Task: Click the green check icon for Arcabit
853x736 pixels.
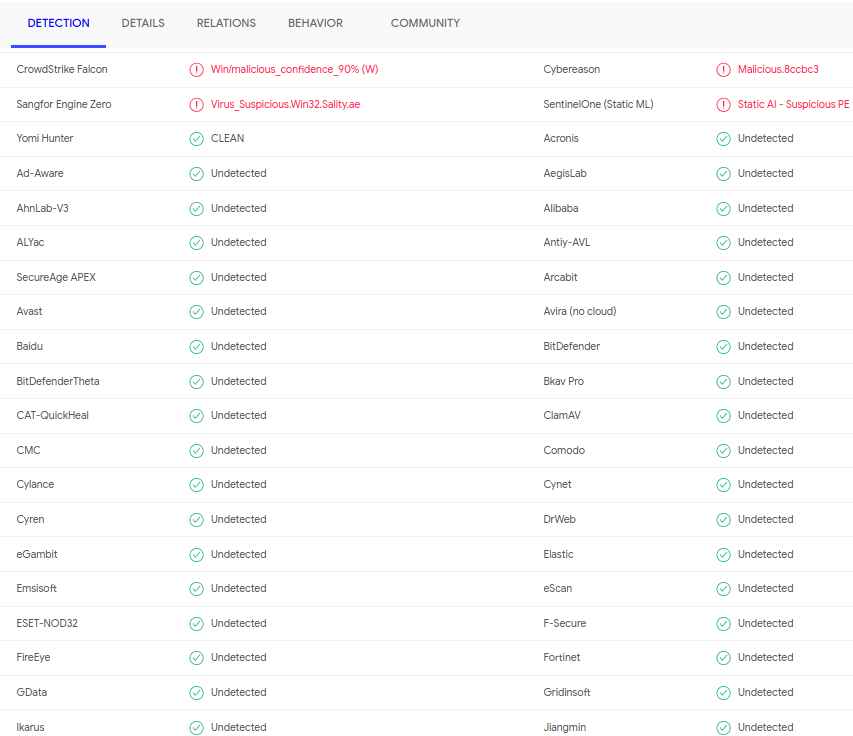Action: 723,277
